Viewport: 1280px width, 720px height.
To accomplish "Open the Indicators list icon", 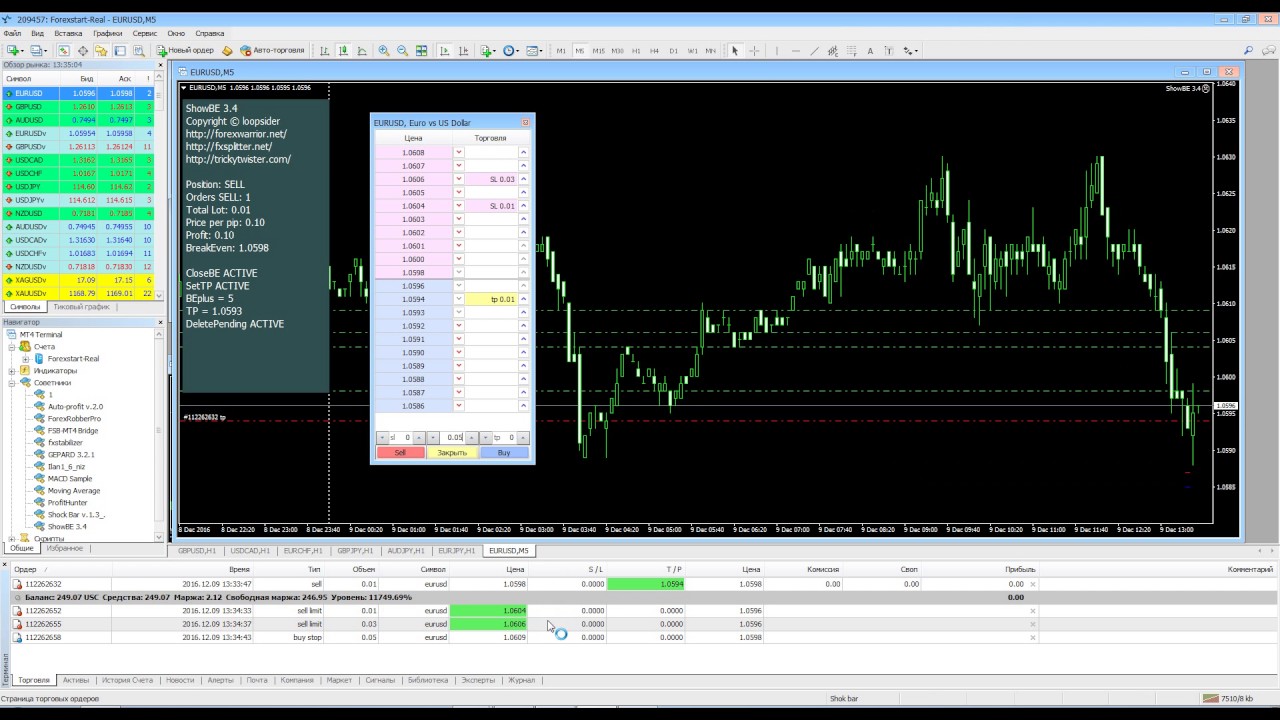I will pyautogui.click(x=486, y=50).
